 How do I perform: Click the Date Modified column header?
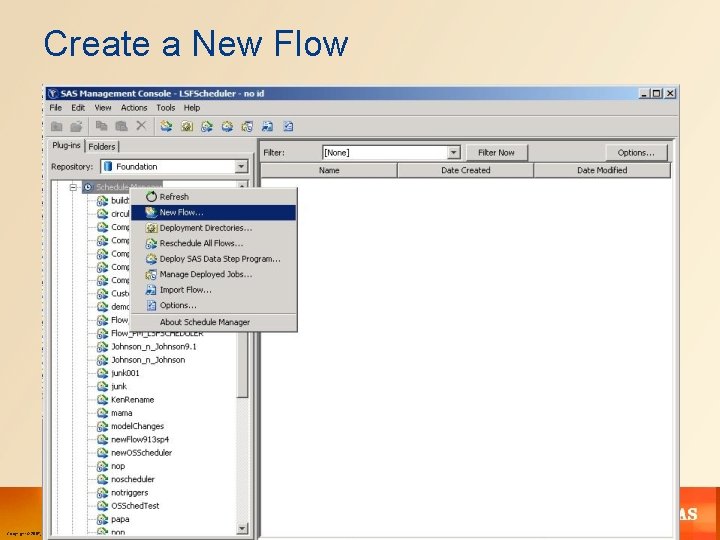point(602,170)
